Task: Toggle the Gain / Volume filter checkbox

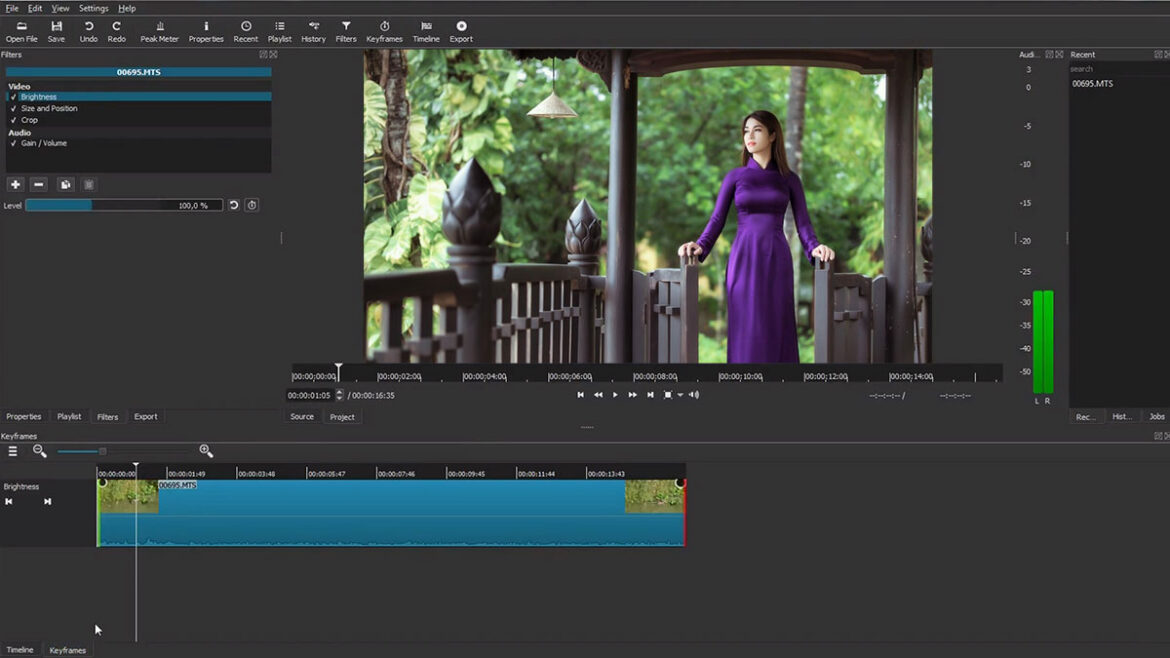Action: pyautogui.click(x=14, y=143)
